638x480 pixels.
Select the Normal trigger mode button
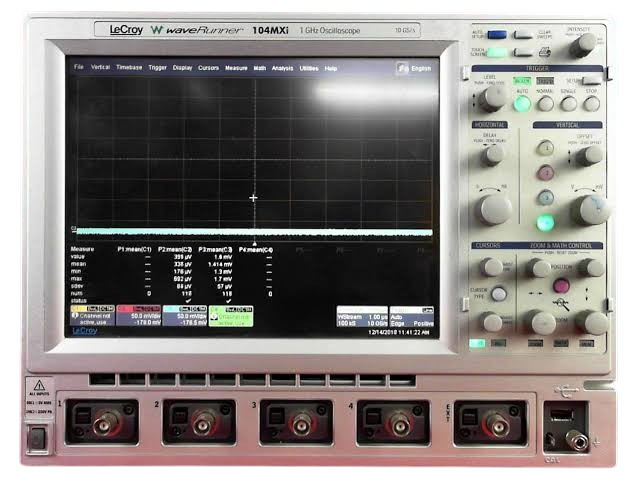pos(545,104)
